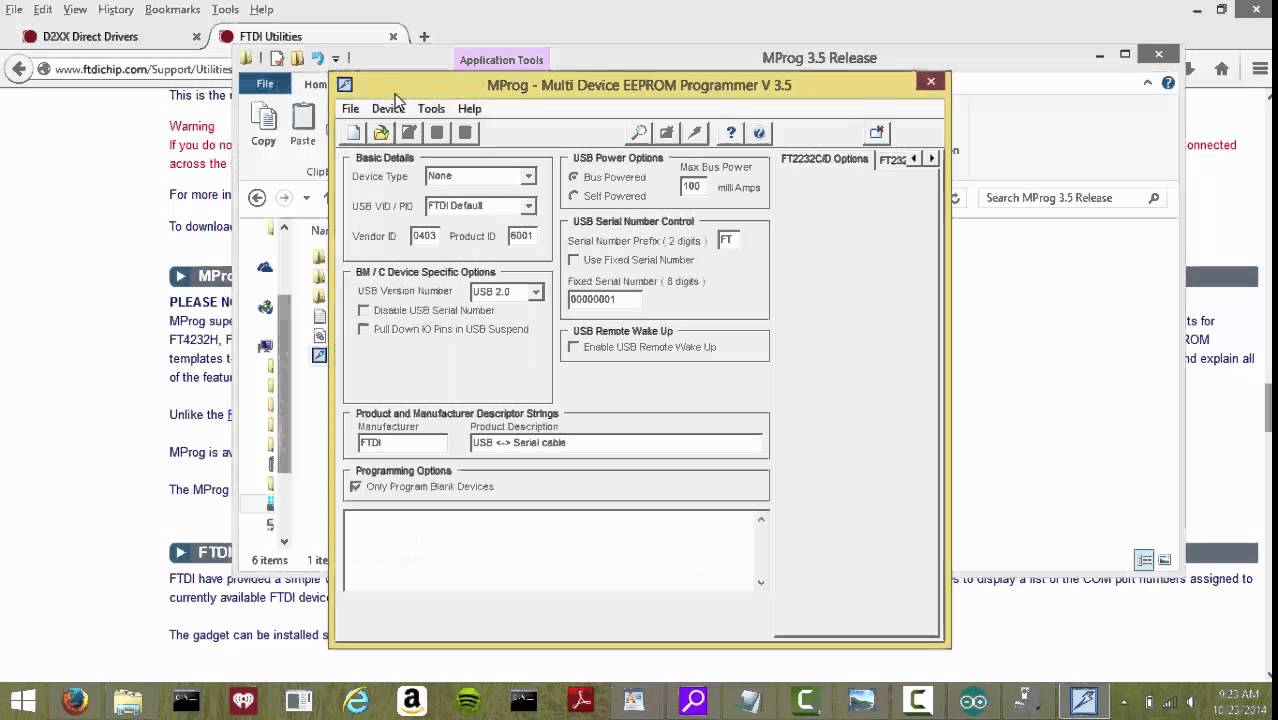
Task: Click the Serial Number Prefix field
Action: pyautogui.click(x=728, y=240)
